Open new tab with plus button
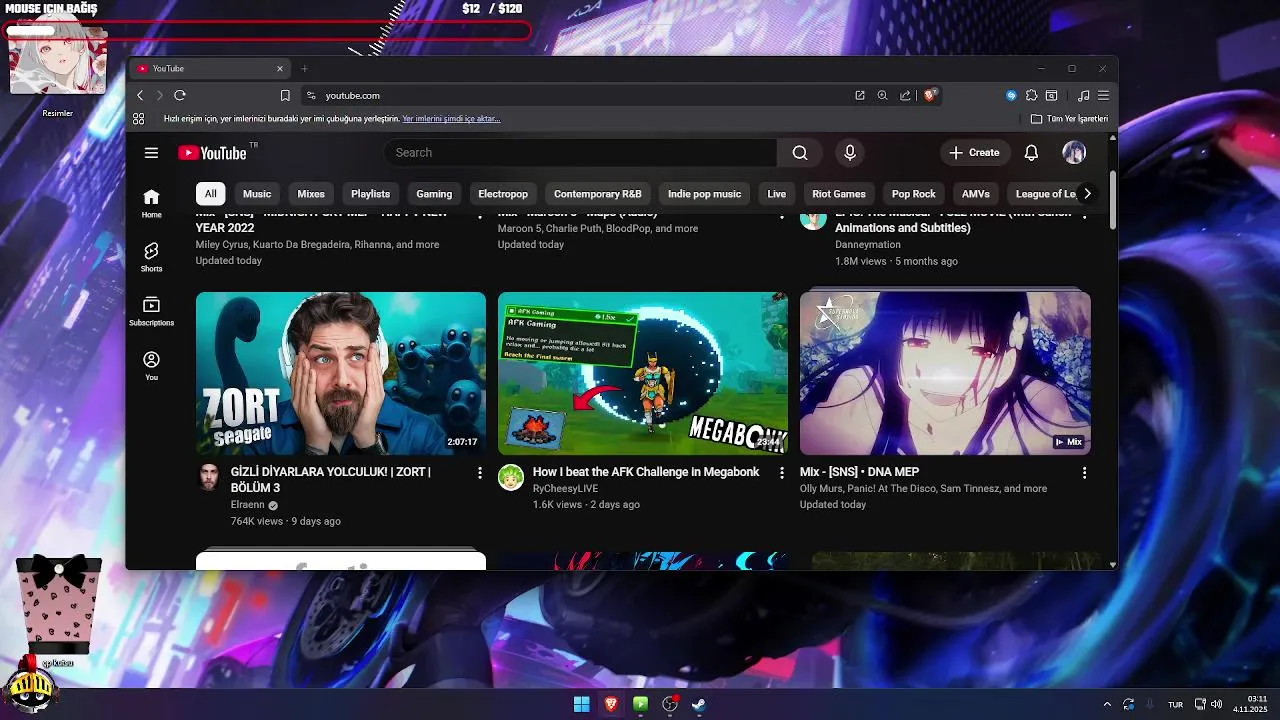1280x720 pixels. pos(305,68)
